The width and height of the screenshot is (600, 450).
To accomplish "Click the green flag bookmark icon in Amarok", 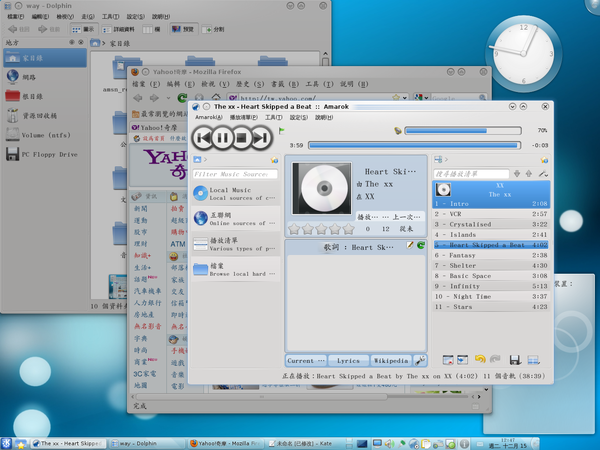I will coord(282,131).
